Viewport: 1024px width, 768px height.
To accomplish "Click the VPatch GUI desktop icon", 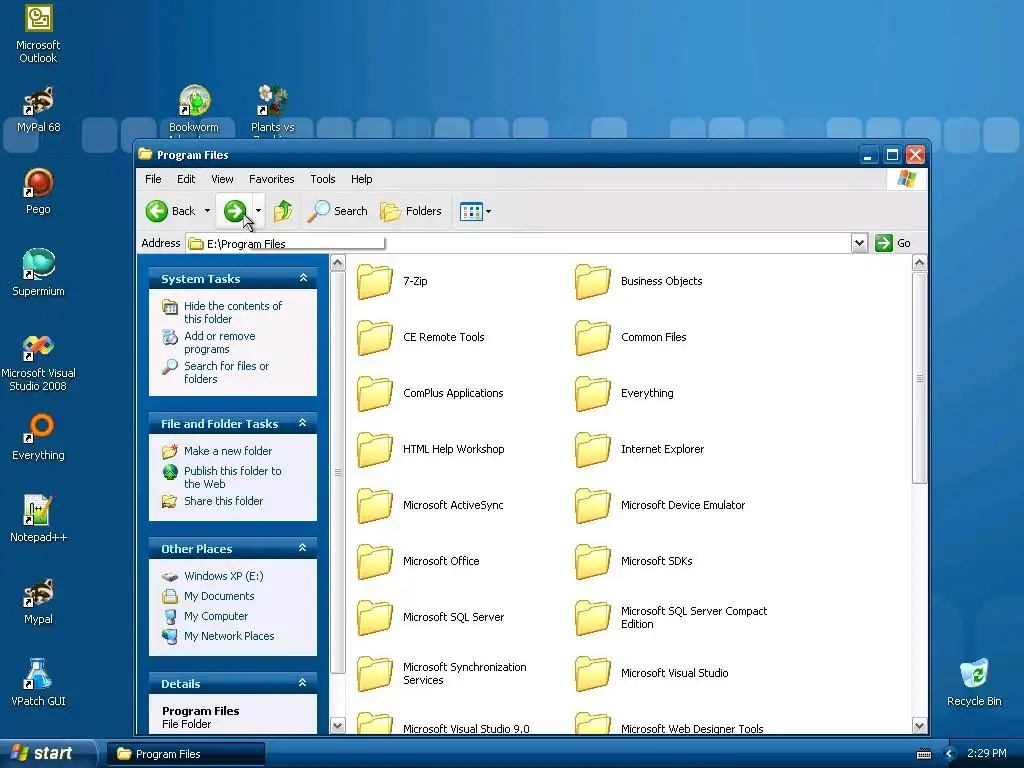I will click(x=38, y=682).
